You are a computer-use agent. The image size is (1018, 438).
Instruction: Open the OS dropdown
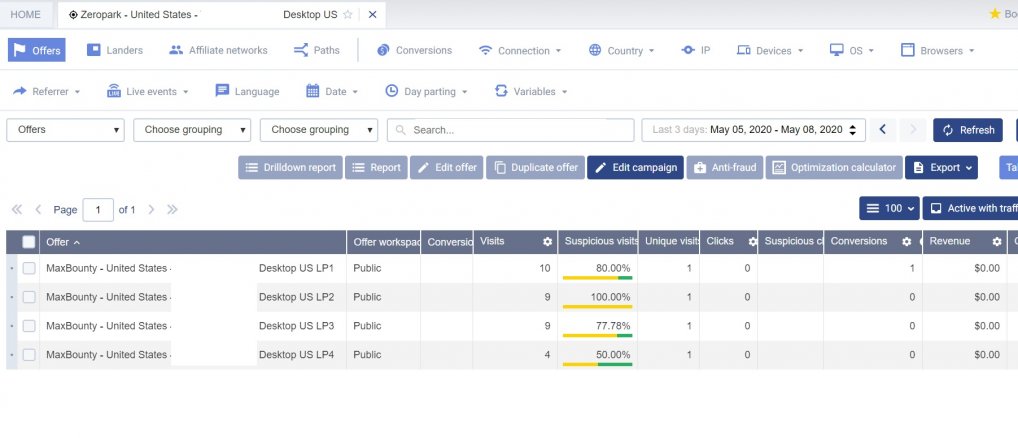852,50
